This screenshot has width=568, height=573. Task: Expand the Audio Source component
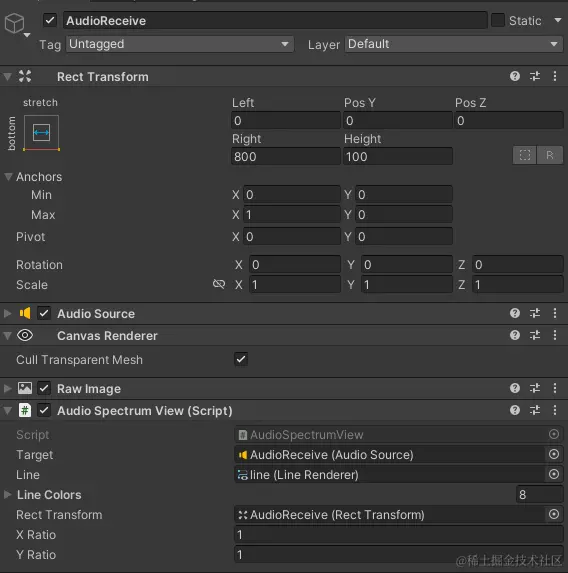[x=7, y=314]
